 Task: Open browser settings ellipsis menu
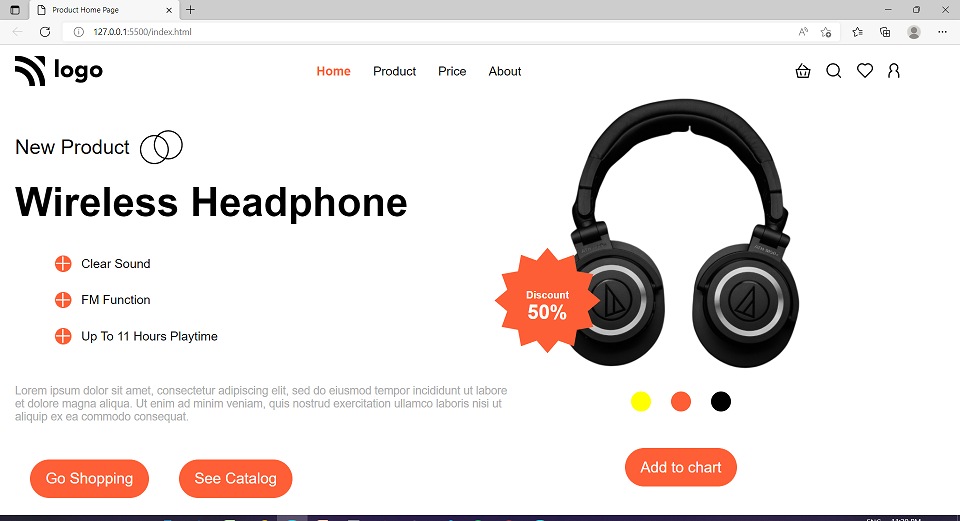[942, 32]
